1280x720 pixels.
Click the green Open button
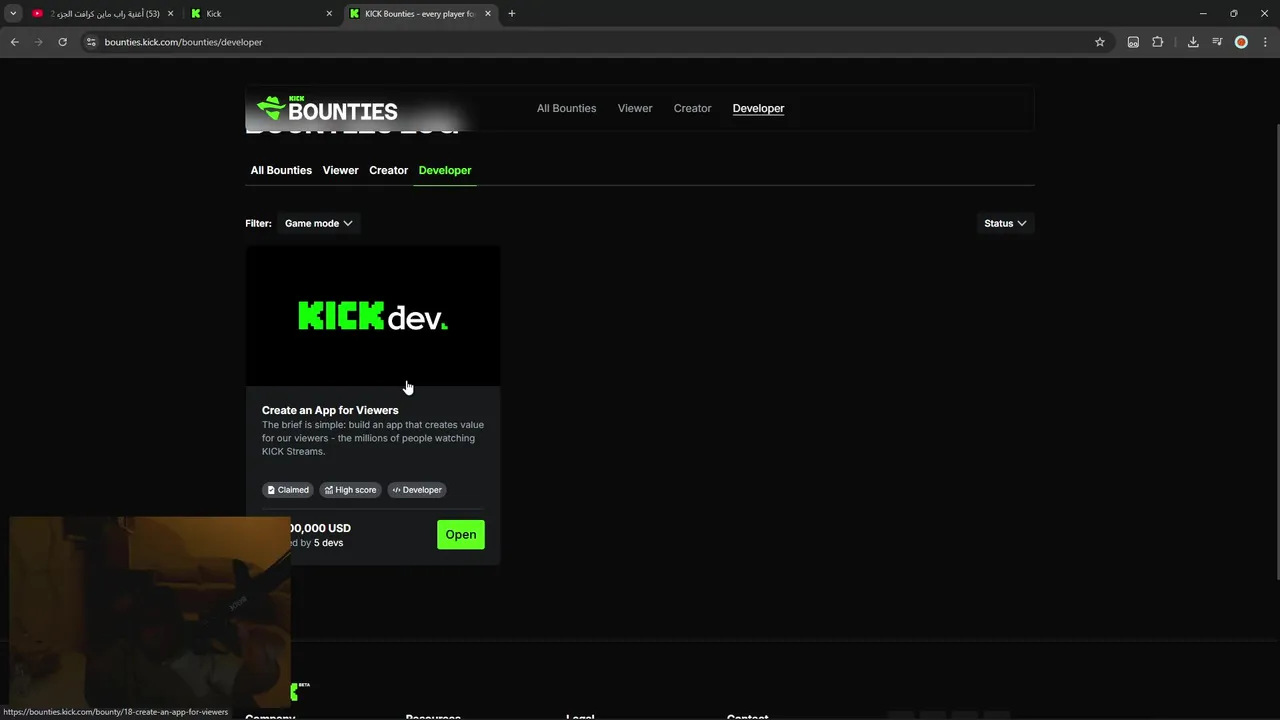pos(461,534)
